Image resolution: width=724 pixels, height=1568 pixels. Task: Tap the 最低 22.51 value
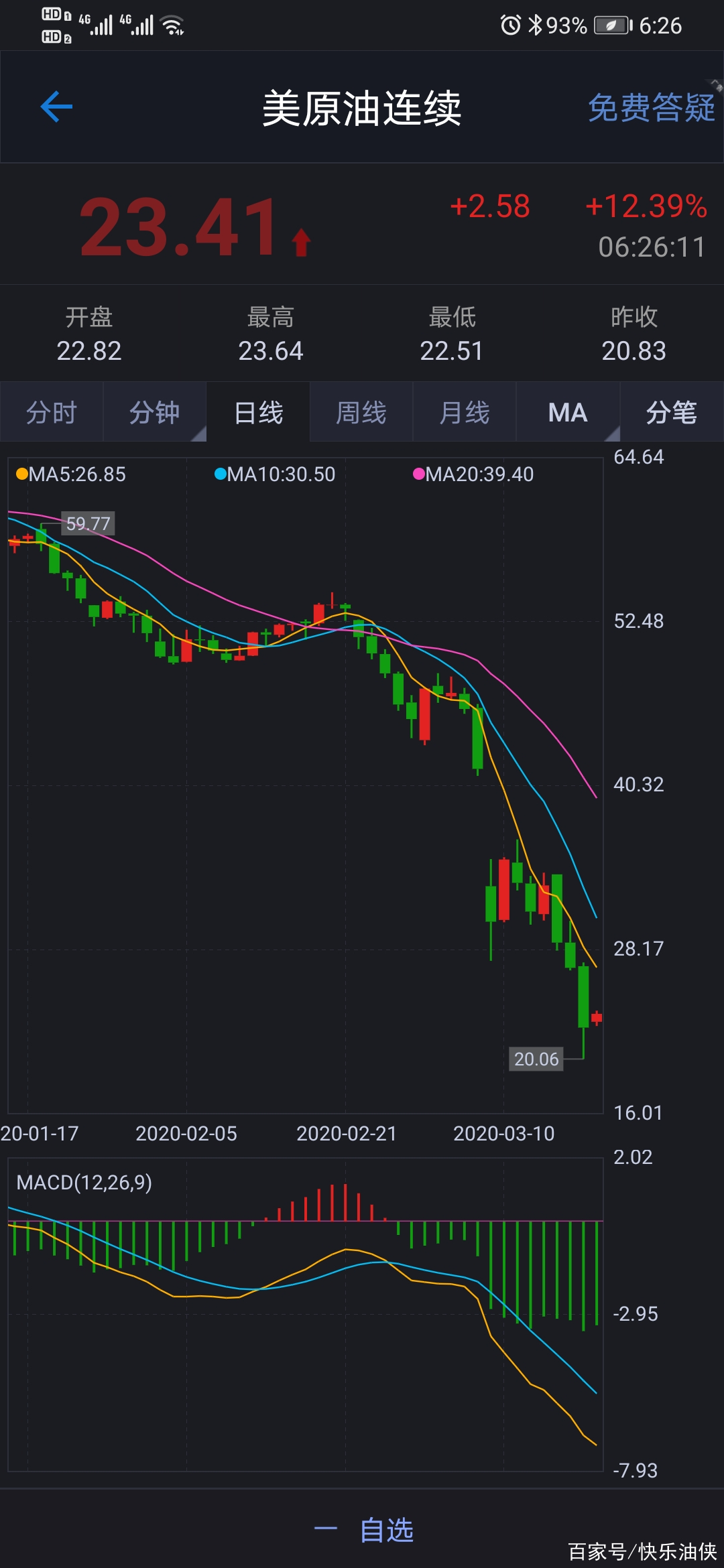(x=452, y=350)
